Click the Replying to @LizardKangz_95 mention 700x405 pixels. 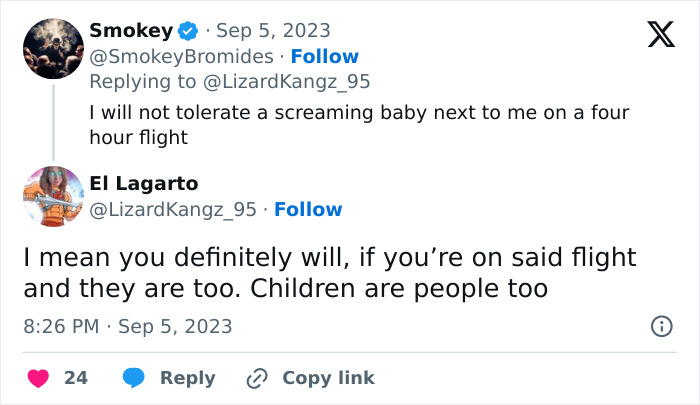tap(289, 81)
